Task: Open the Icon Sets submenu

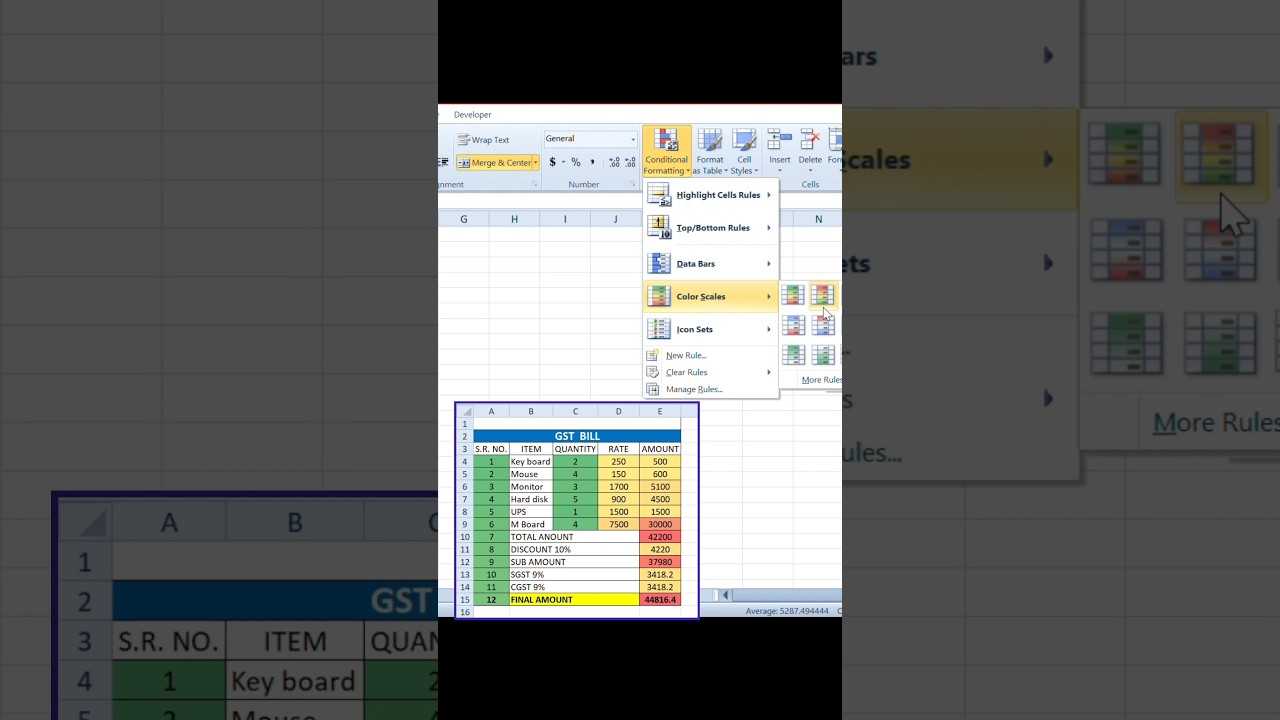Action: coord(710,329)
